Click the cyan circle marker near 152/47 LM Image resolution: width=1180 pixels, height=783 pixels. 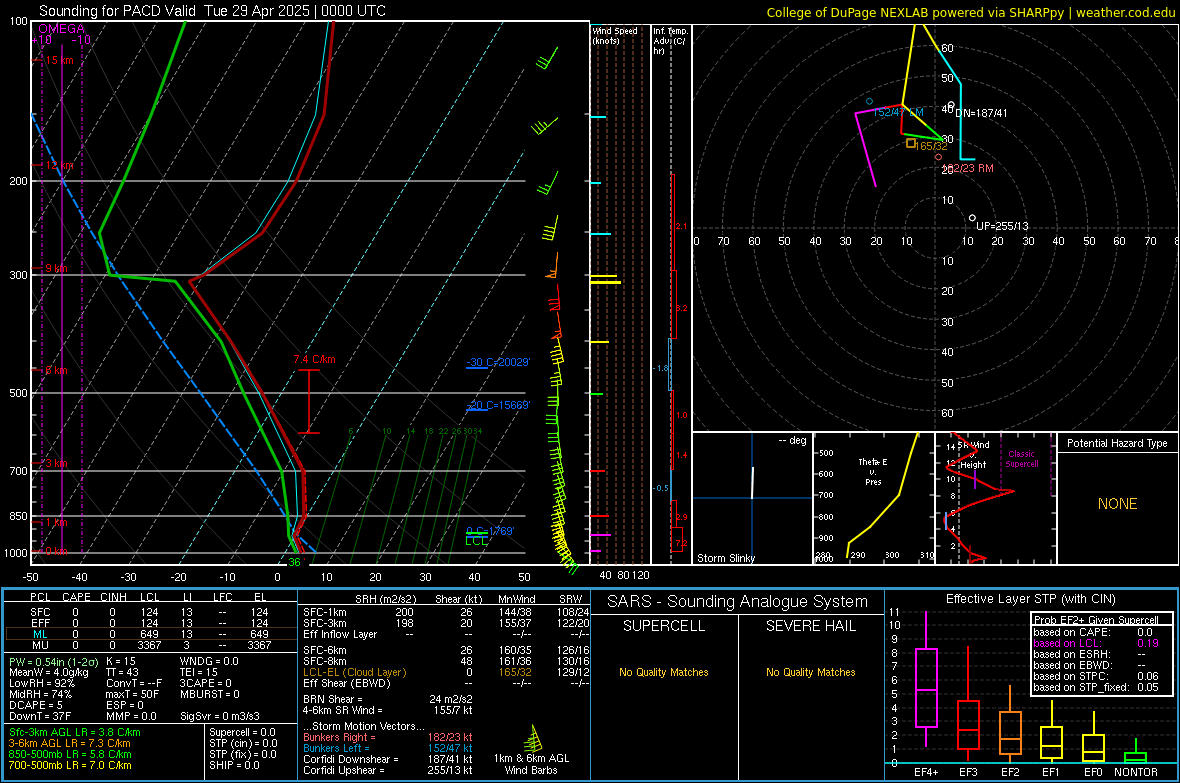(x=869, y=101)
